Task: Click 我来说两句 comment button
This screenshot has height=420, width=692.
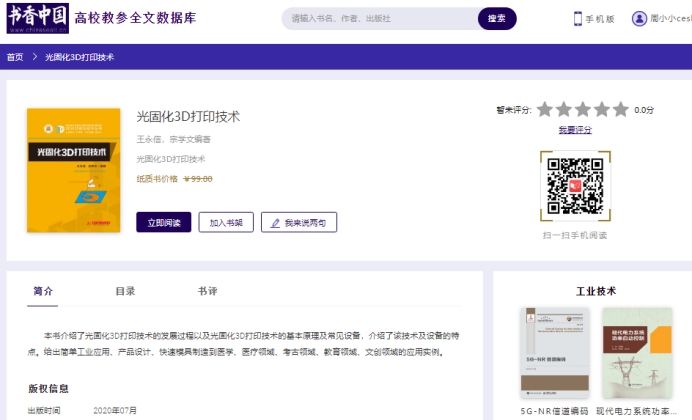Action: [299, 222]
